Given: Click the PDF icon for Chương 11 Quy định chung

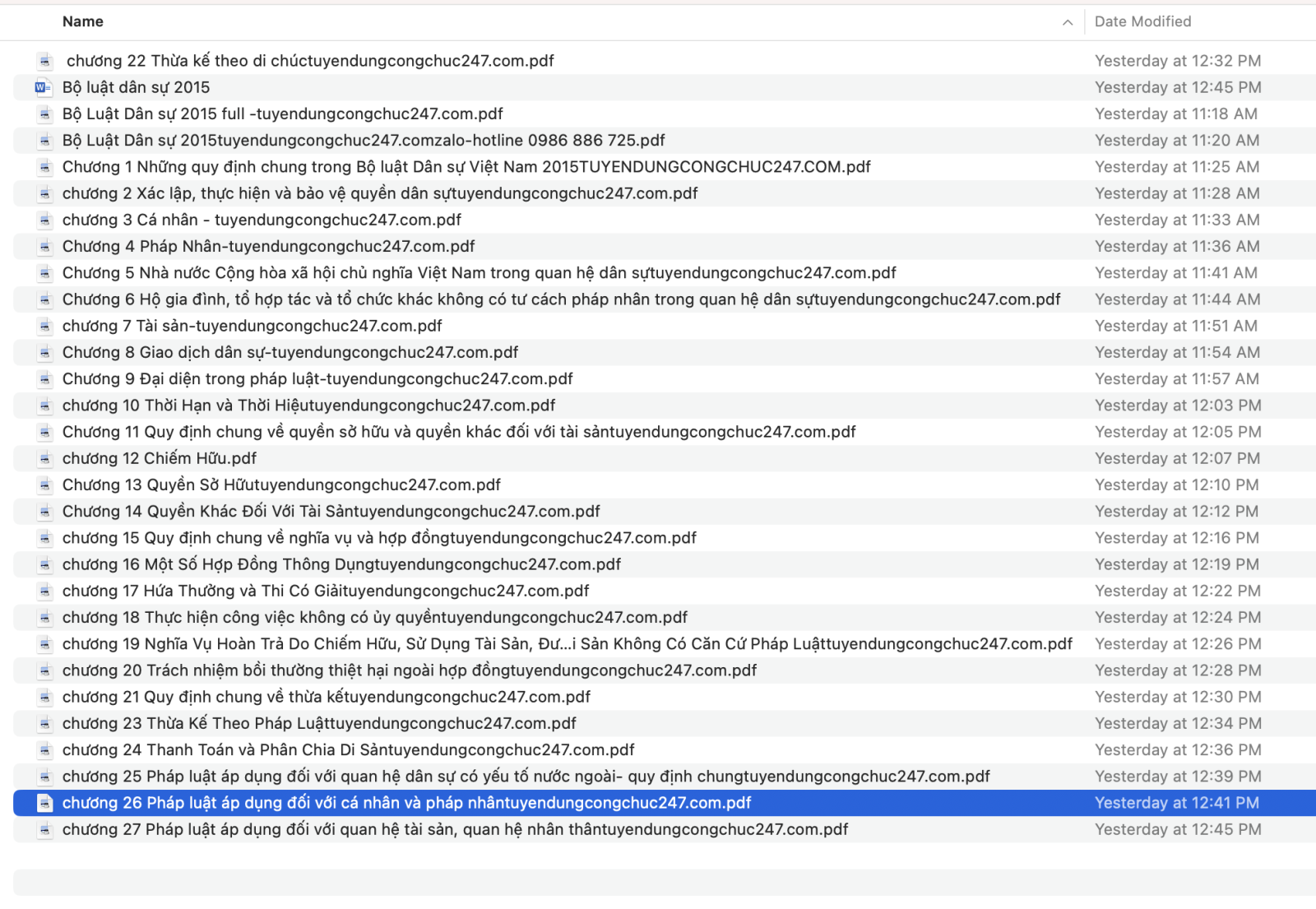Looking at the screenshot, I should tap(45, 432).
